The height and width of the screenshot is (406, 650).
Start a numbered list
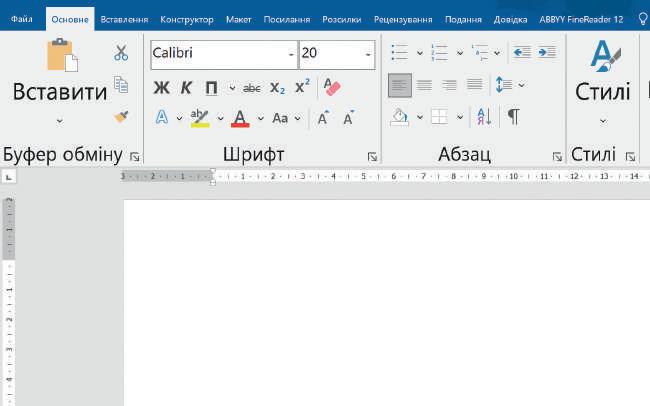coord(439,53)
